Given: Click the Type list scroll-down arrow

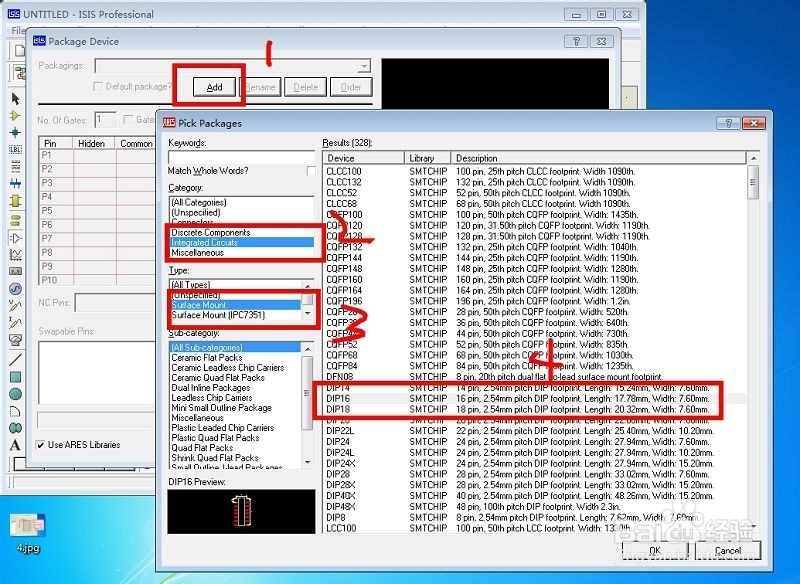Looking at the screenshot, I should coord(308,314).
